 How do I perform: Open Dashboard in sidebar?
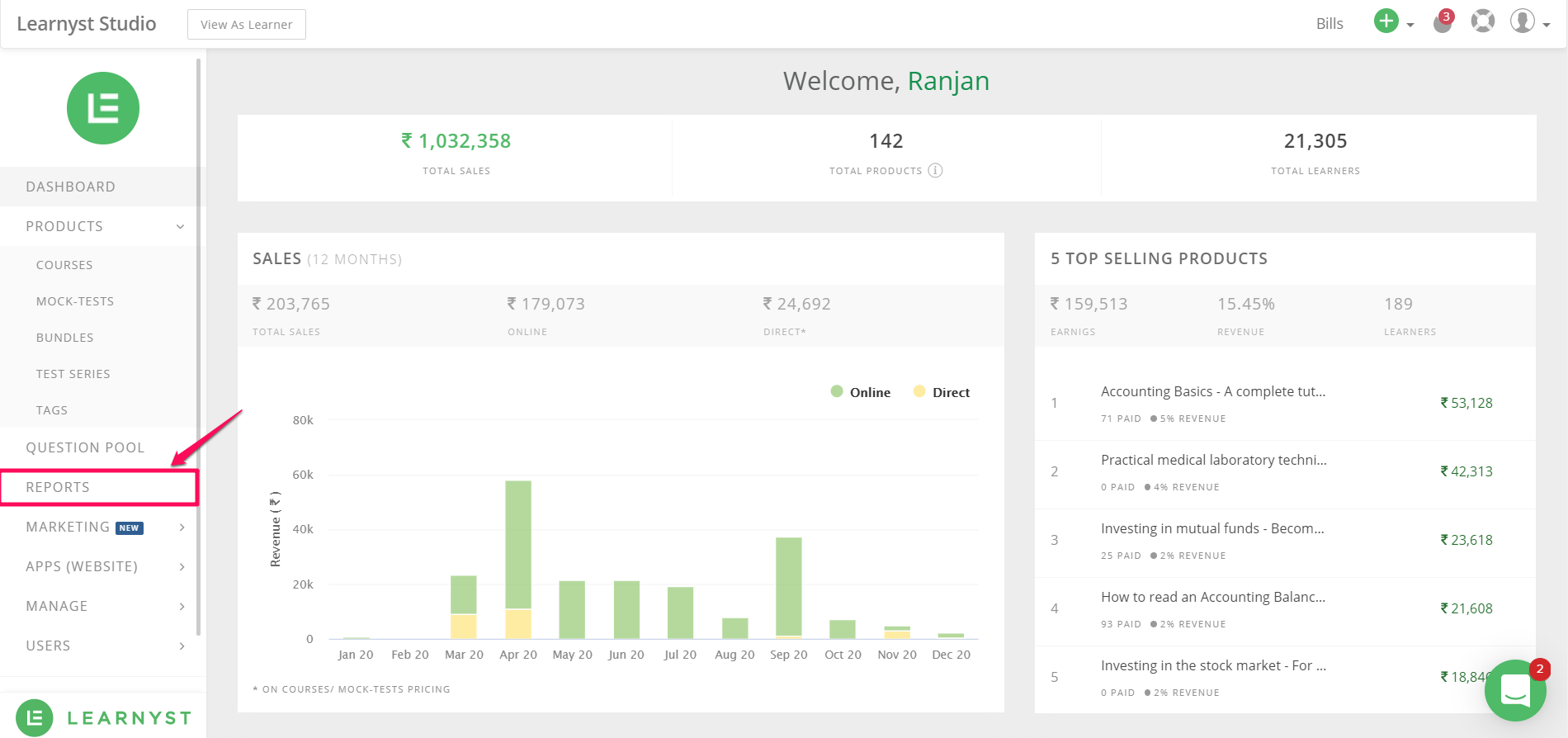pos(99,187)
